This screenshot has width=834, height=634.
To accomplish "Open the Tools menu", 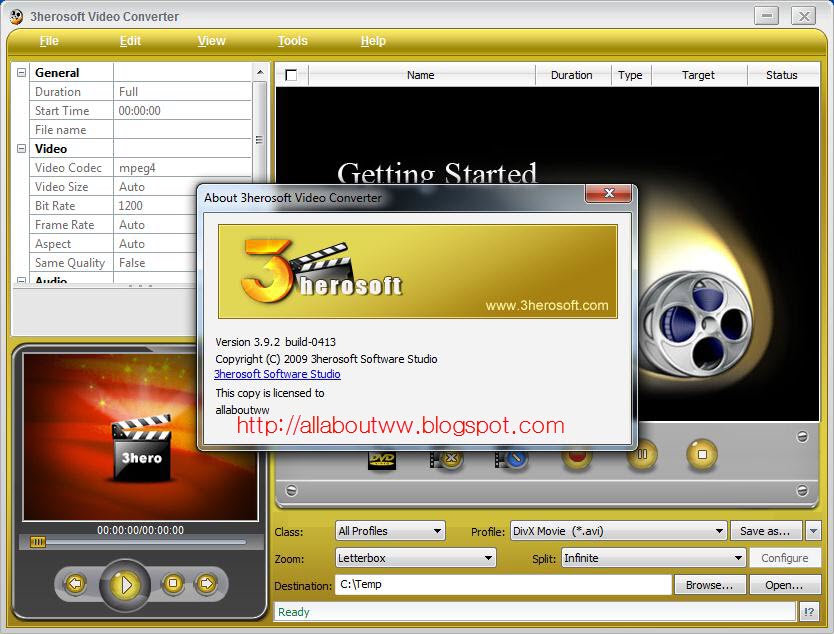I will coord(293,40).
